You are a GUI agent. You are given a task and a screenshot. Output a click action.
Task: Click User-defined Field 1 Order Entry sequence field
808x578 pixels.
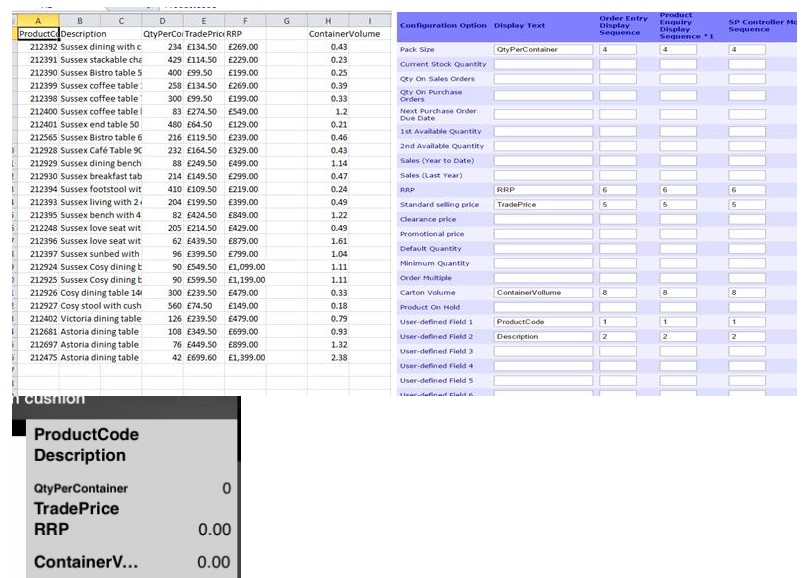(617, 322)
